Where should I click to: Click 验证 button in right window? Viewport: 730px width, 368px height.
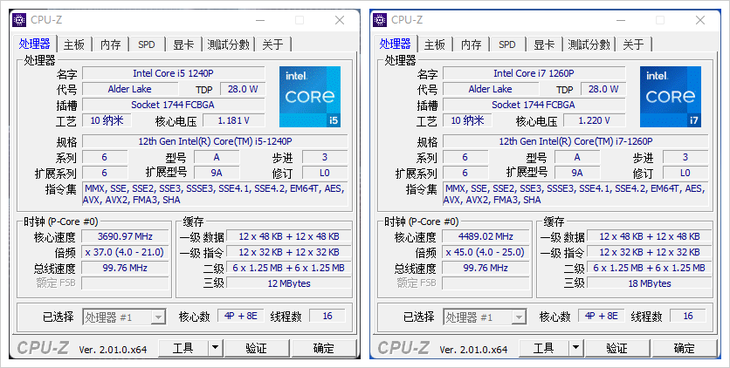tap(617, 348)
